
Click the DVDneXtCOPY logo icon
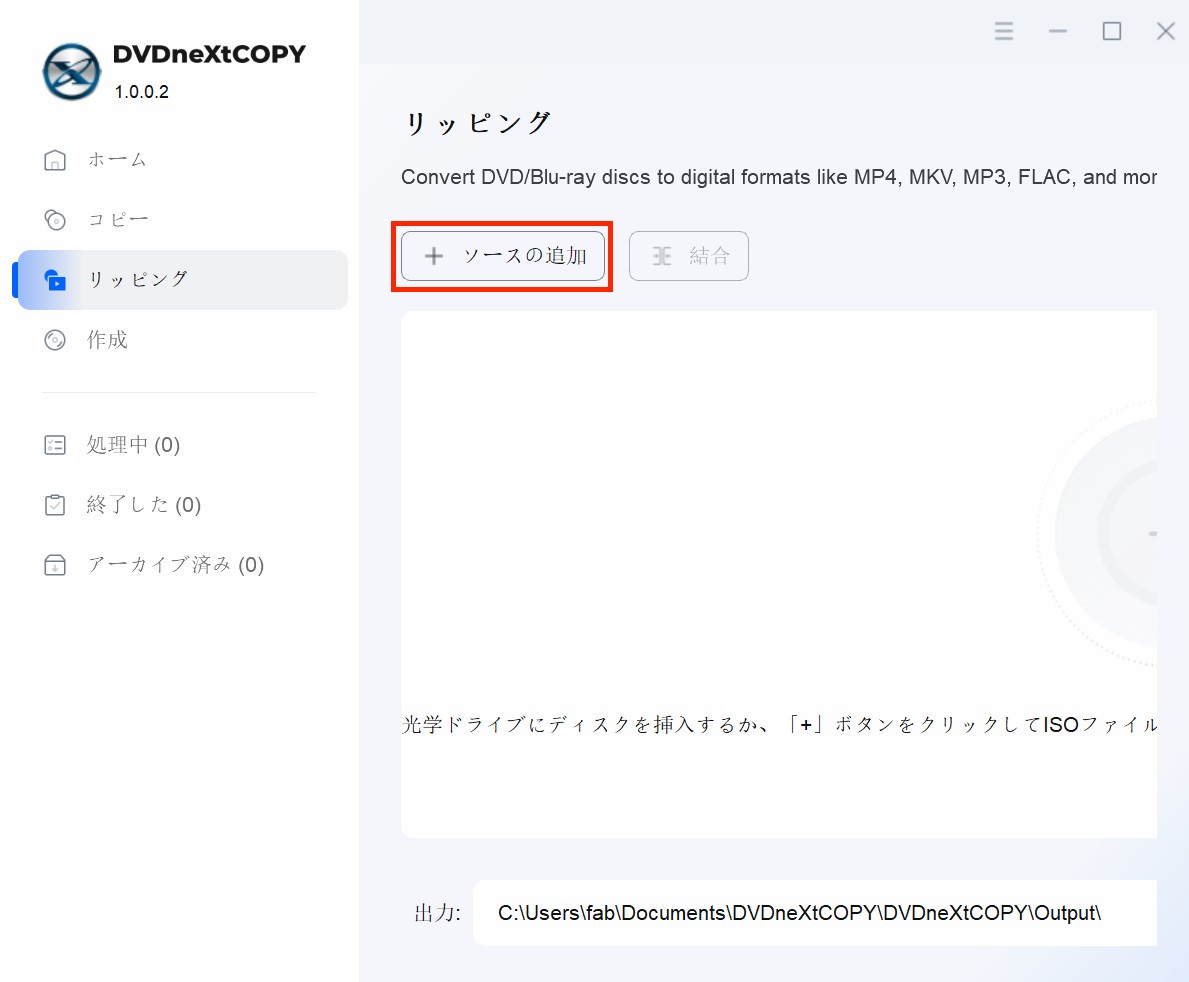(x=71, y=72)
